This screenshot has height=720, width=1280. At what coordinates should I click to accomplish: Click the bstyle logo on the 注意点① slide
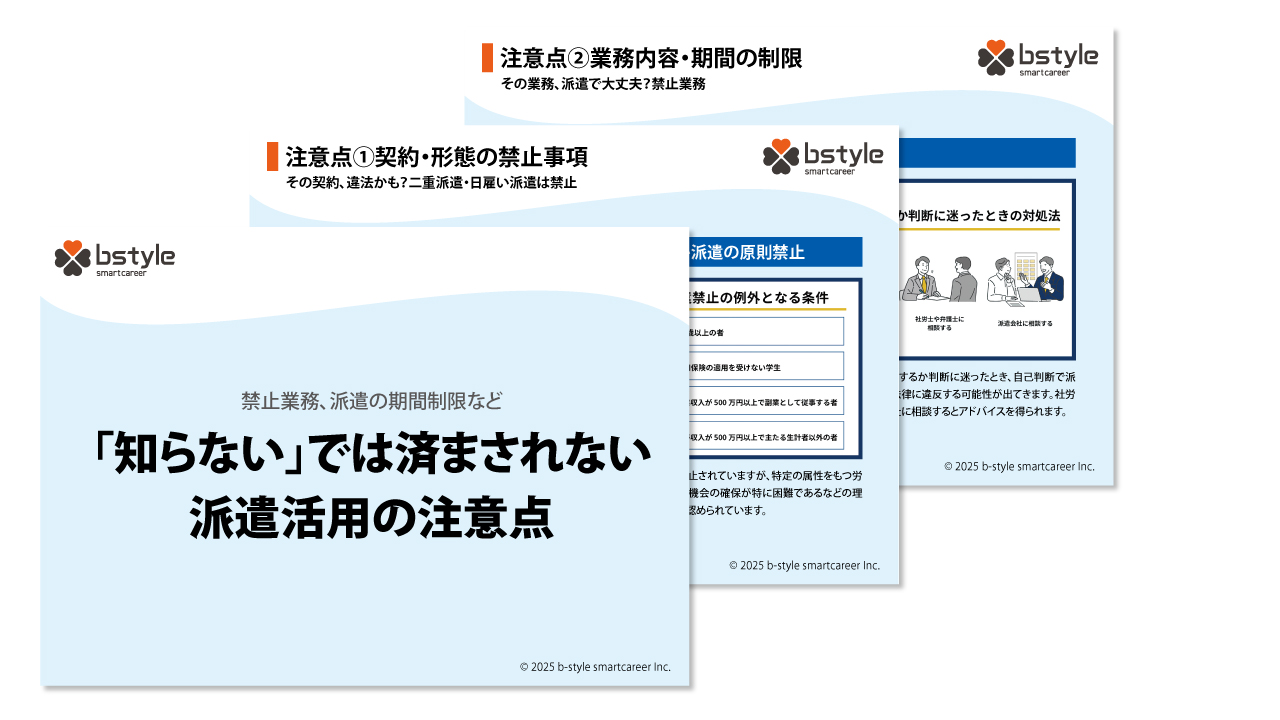click(822, 157)
